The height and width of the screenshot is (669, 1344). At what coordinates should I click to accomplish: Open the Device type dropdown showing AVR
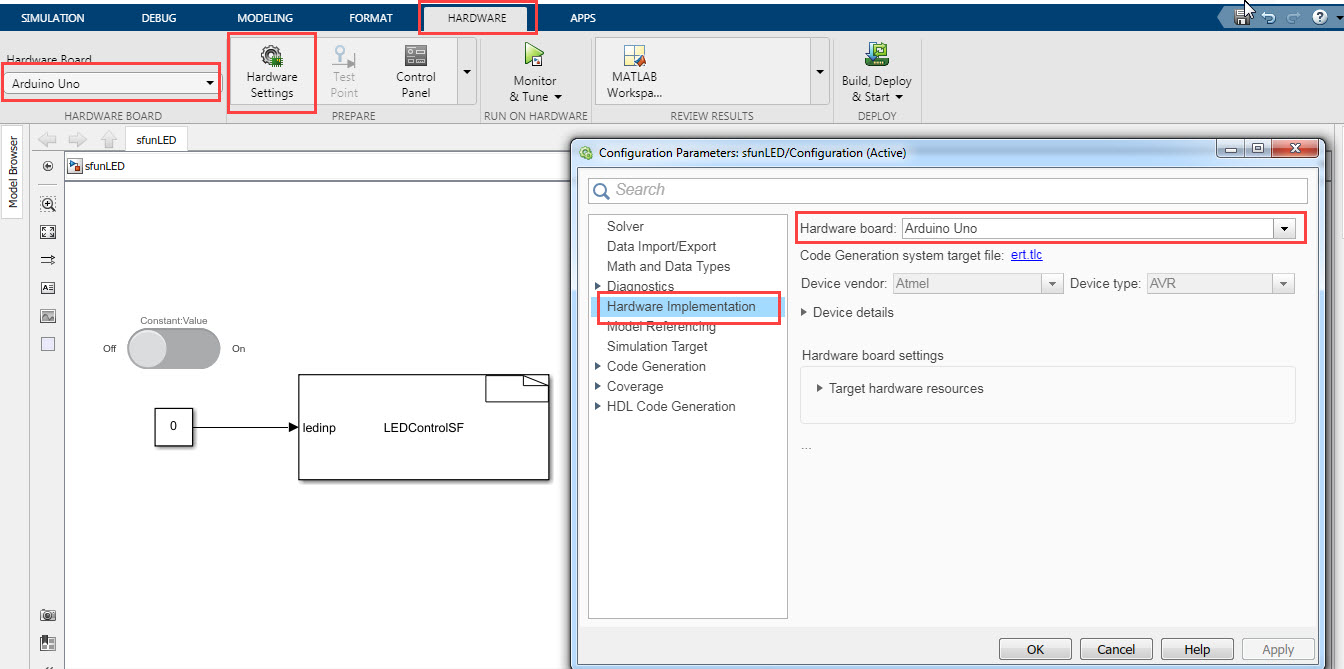[x=1283, y=283]
